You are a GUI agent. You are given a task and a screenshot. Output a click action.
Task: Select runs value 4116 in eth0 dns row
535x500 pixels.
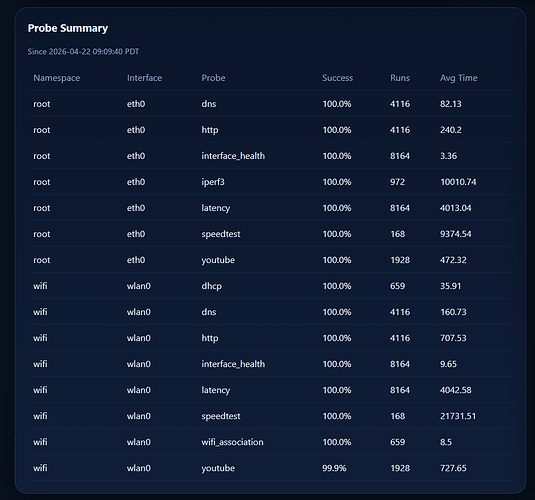coord(400,104)
